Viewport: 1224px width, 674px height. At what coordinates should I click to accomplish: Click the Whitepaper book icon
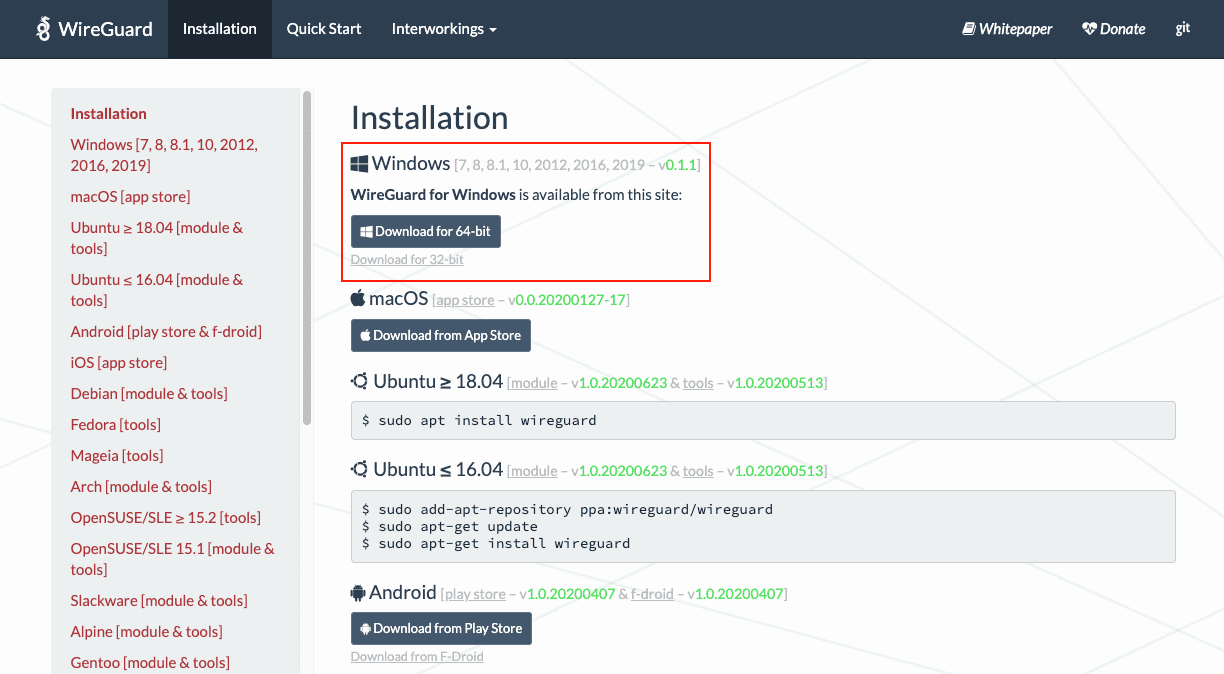(968, 29)
